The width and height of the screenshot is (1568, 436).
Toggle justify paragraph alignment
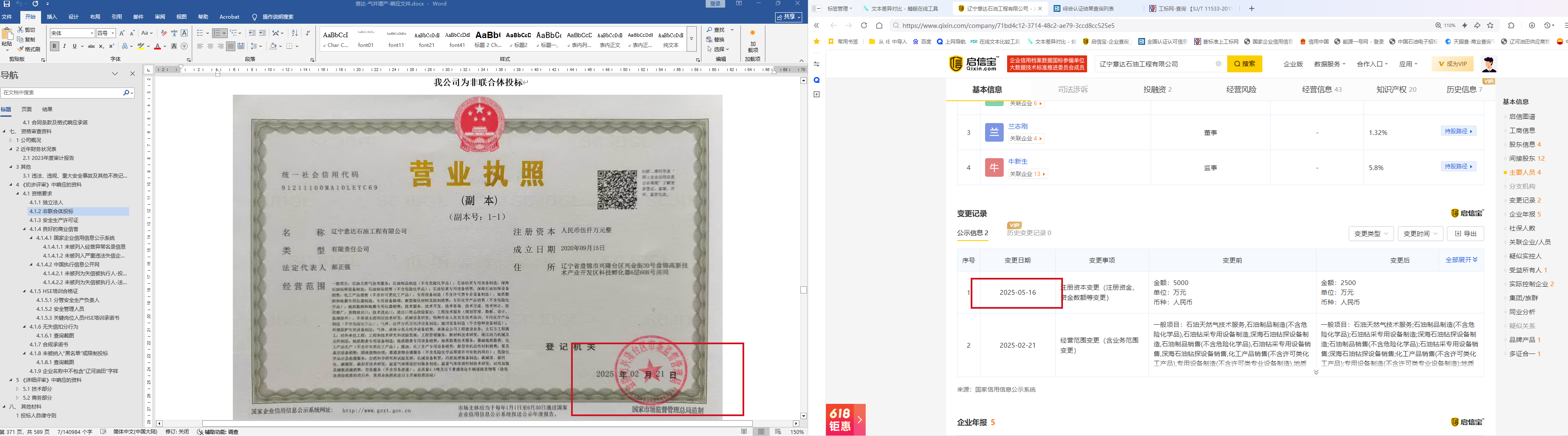pyautogui.click(x=231, y=46)
